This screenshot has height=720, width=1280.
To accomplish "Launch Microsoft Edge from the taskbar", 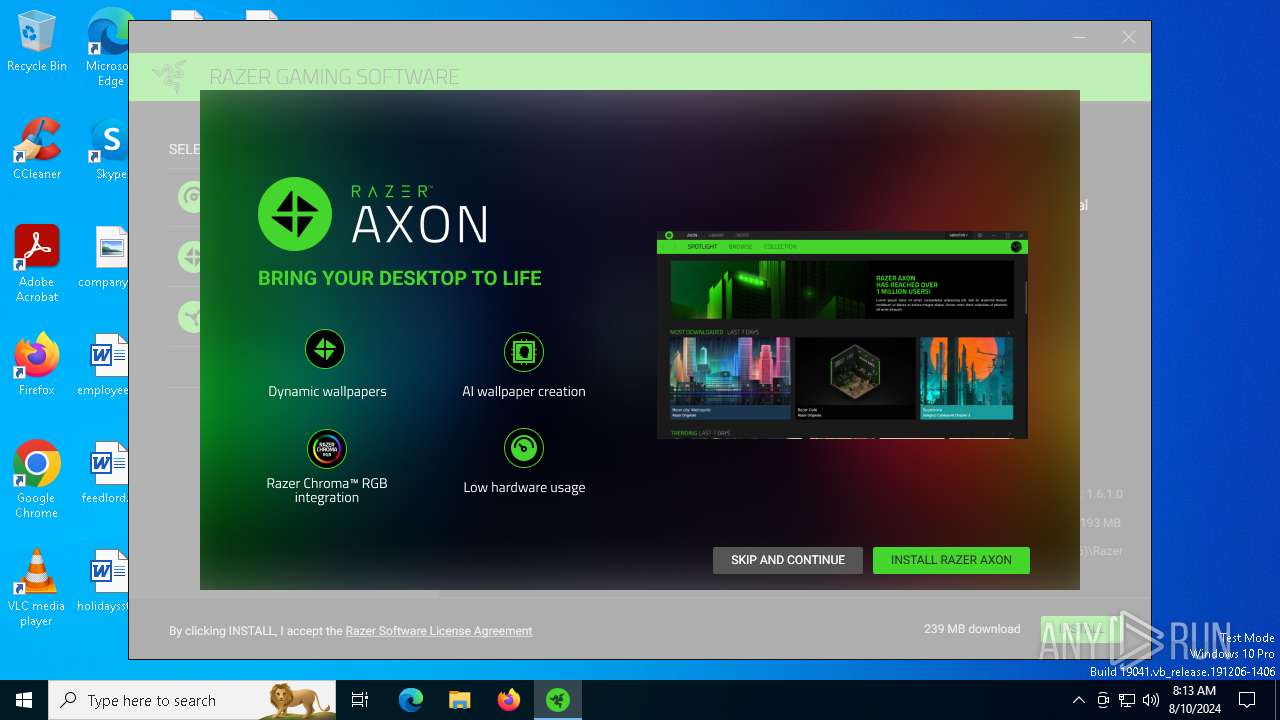I will coord(411,700).
